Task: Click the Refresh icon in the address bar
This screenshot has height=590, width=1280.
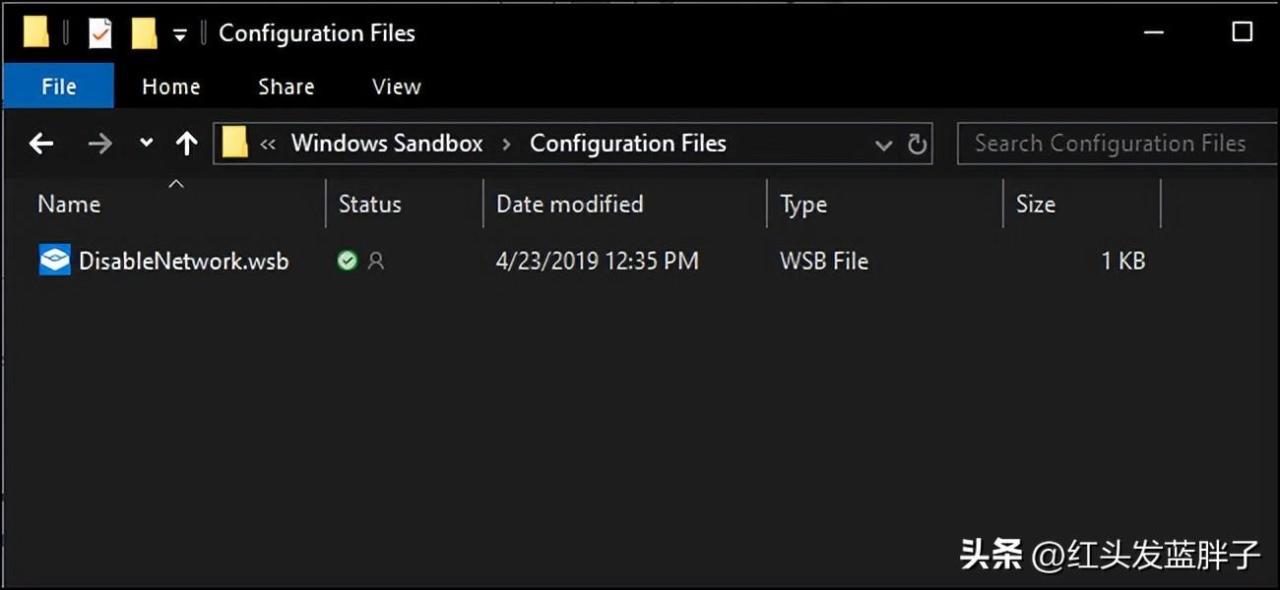Action: (x=917, y=143)
